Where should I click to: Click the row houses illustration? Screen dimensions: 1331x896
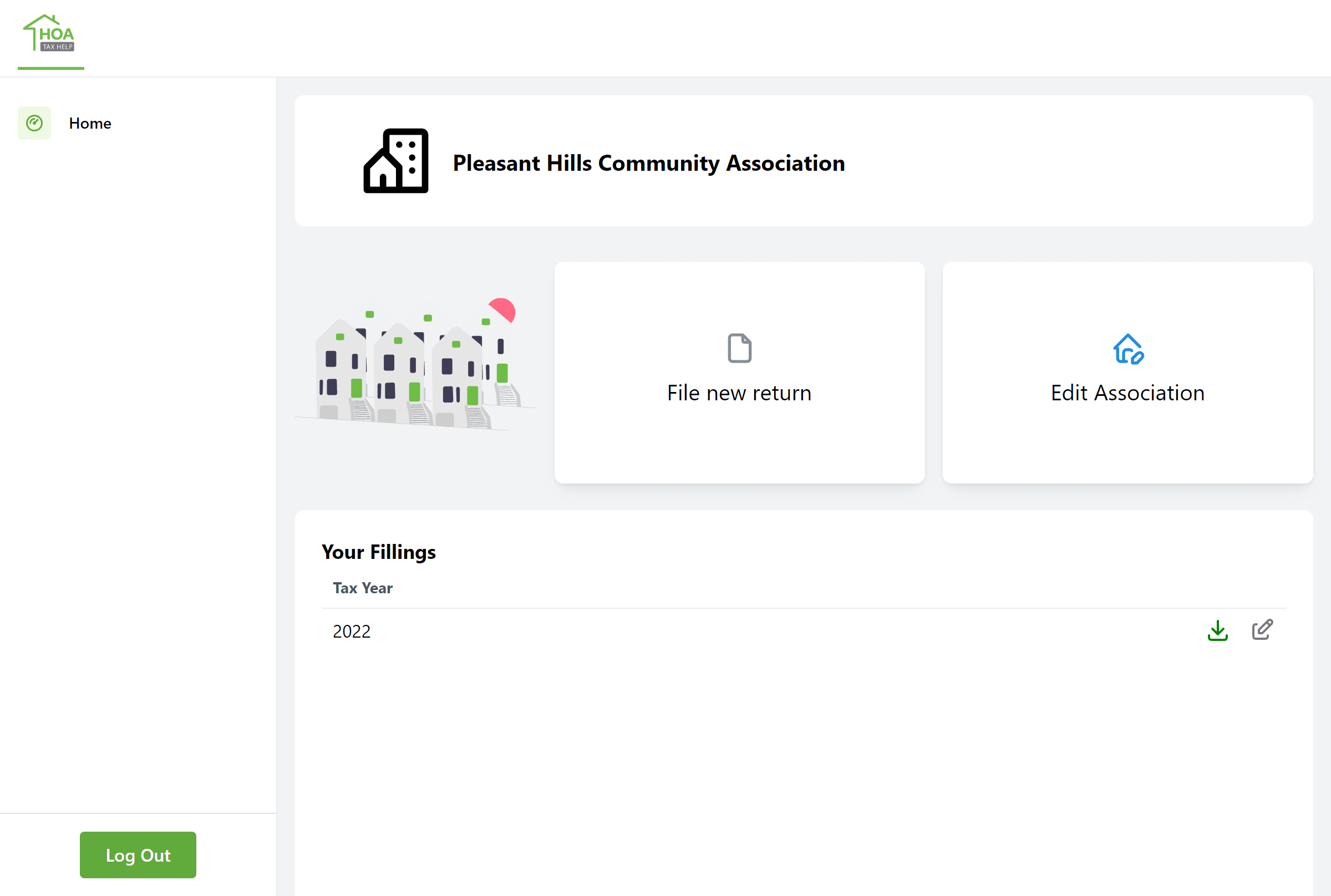416,363
